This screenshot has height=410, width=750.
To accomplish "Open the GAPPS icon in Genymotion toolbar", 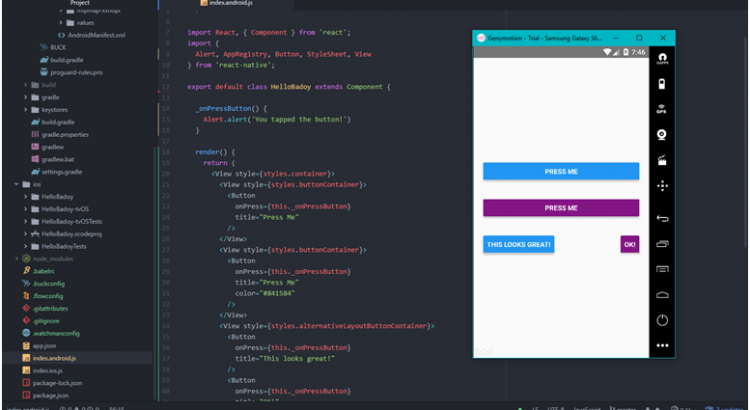I will pos(661,59).
